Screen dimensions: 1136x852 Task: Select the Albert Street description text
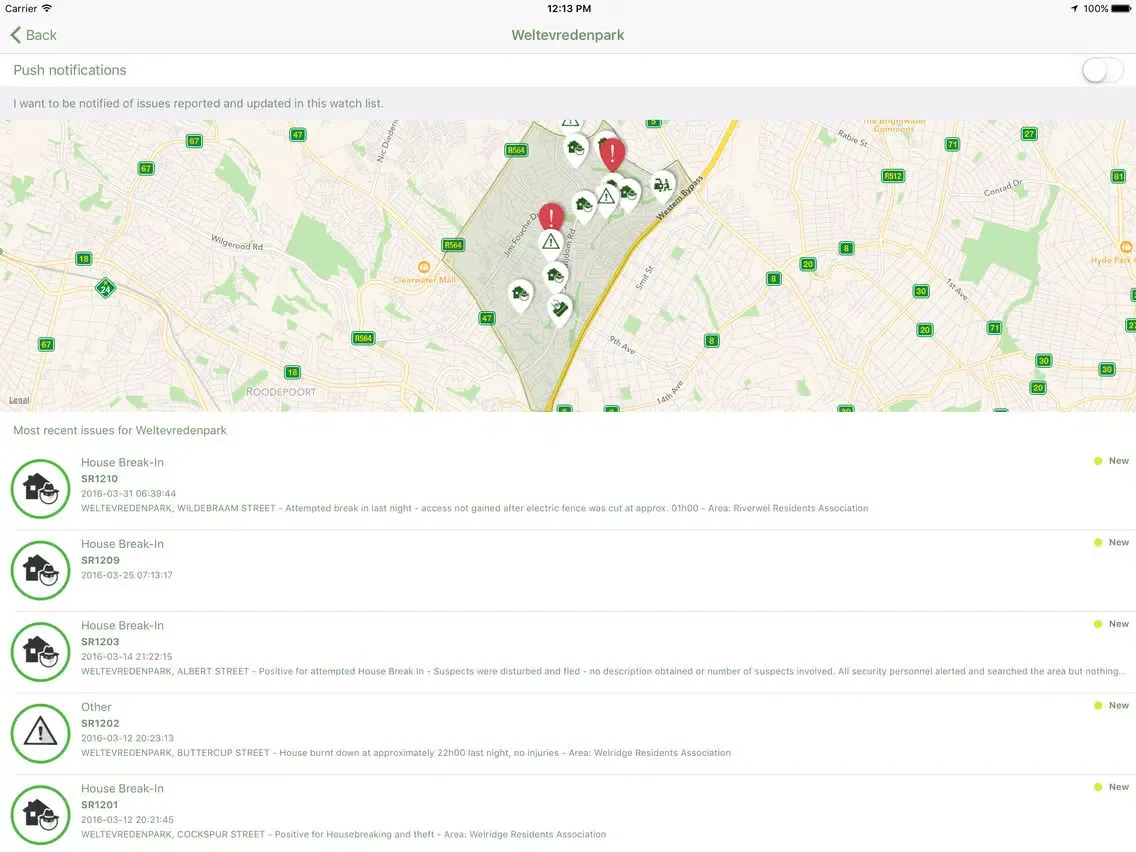tap(604, 672)
